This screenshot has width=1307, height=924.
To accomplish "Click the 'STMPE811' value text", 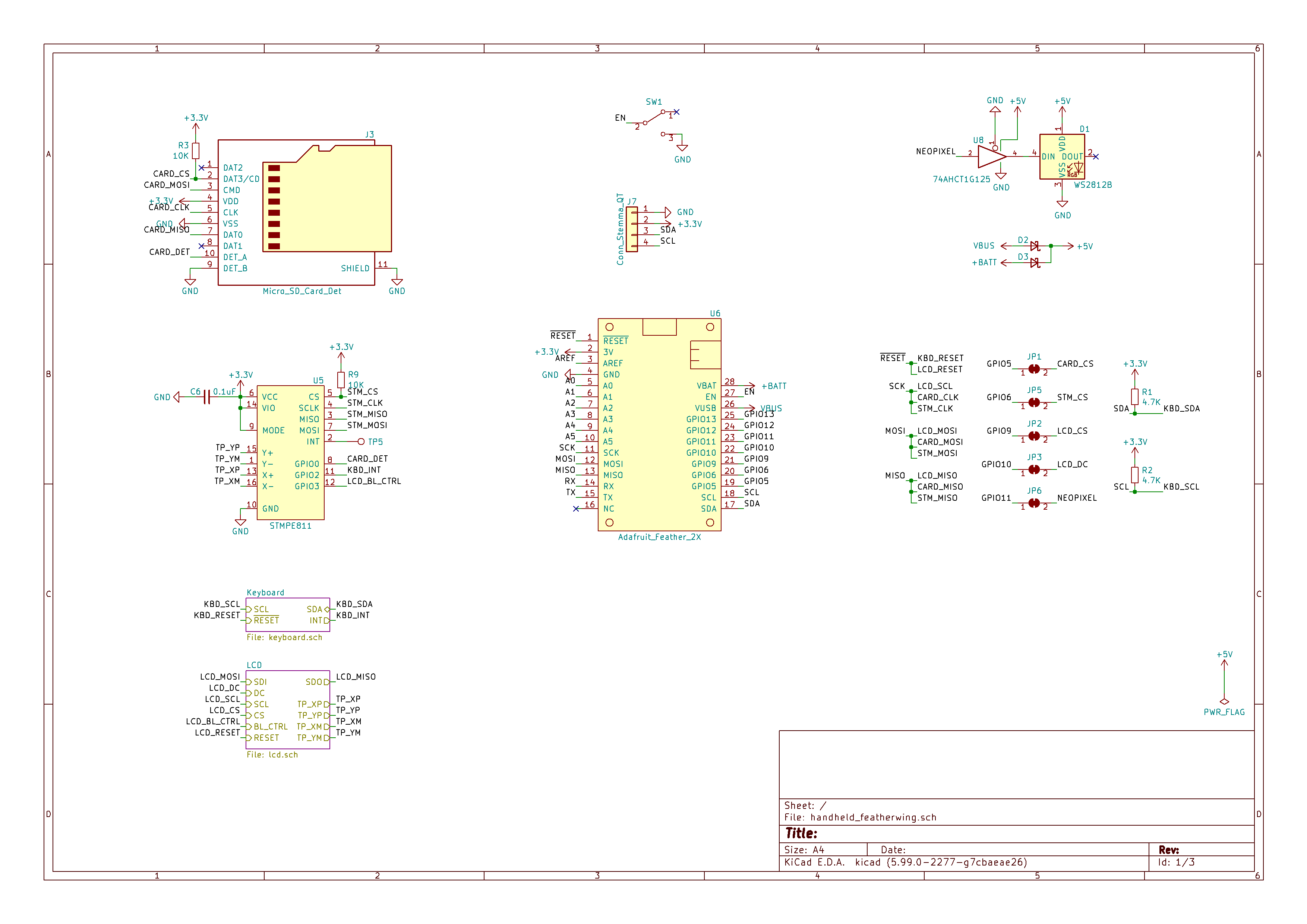I will click(290, 526).
